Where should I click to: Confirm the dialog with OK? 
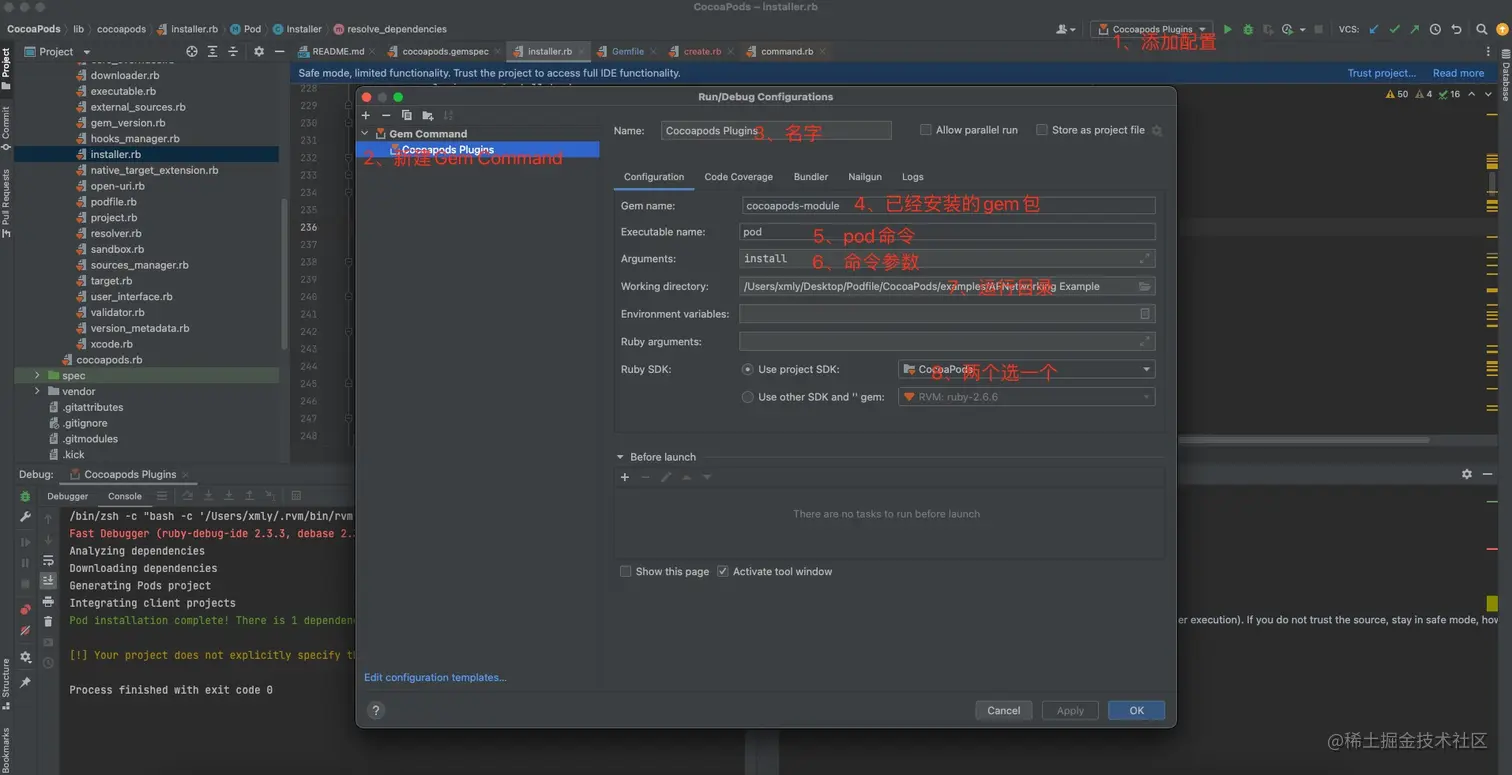pos(1137,711)
